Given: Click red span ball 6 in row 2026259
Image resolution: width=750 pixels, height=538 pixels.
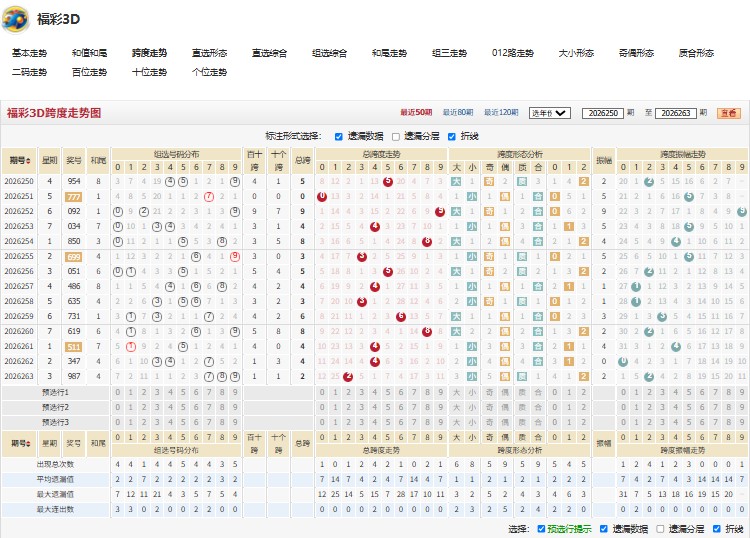Looking at the screenshot, I should (401, 317).
